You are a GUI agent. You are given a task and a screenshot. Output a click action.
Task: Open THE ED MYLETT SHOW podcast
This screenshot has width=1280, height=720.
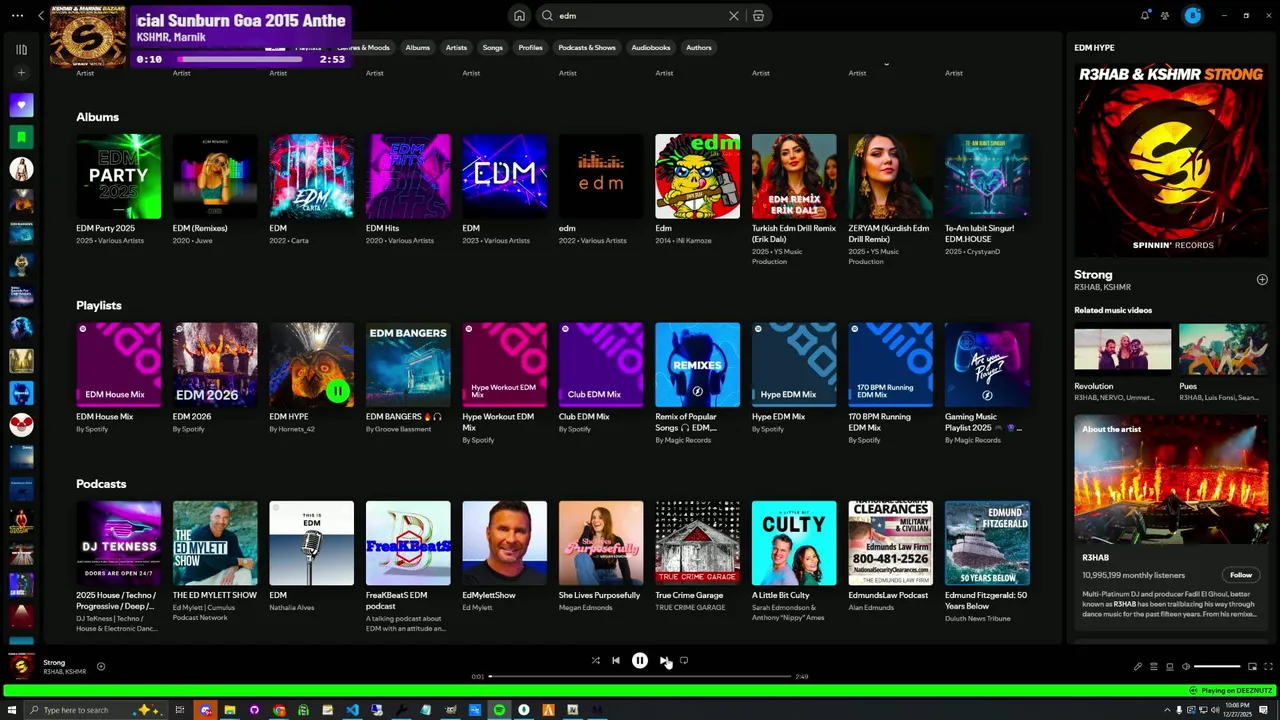tap(215, 561)
